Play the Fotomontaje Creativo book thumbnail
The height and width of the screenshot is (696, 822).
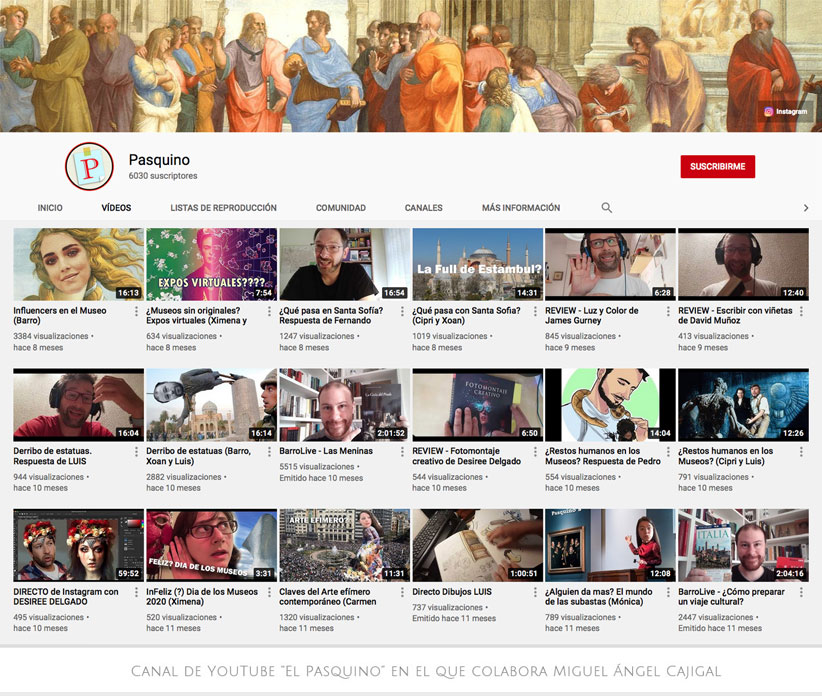tap(478, 405)
